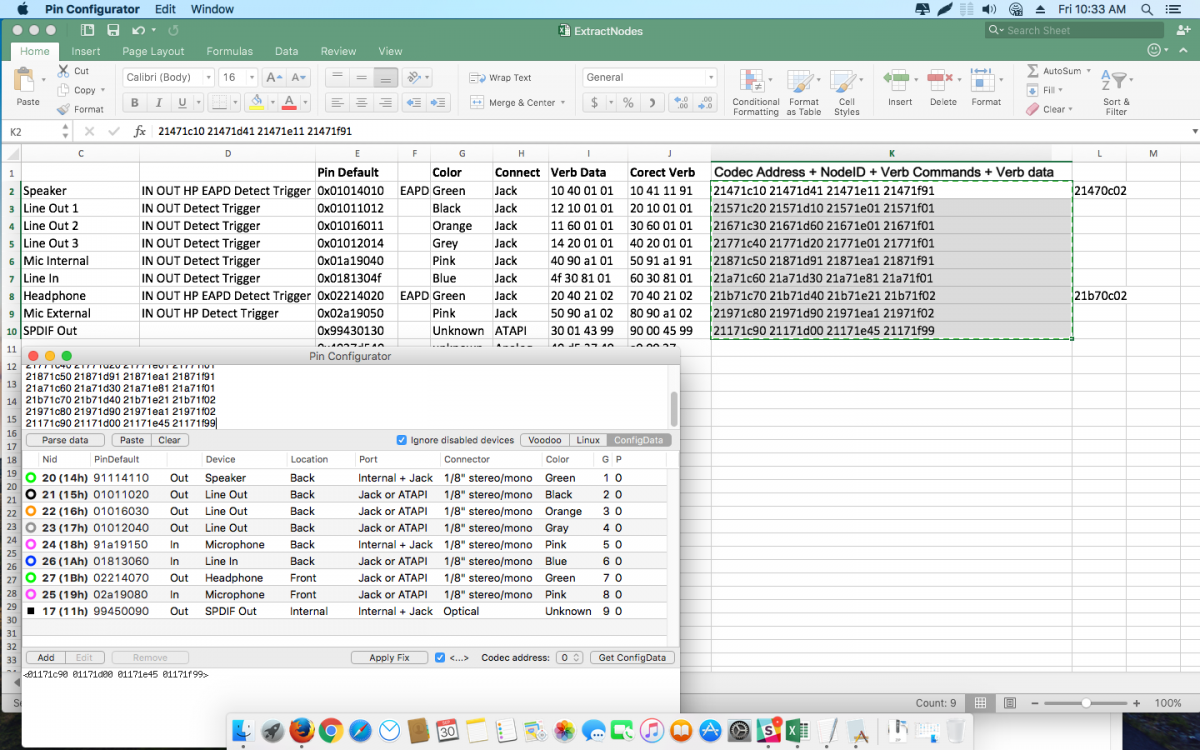Uncheck Ignore disabled devices

click(x=402, y=440)
